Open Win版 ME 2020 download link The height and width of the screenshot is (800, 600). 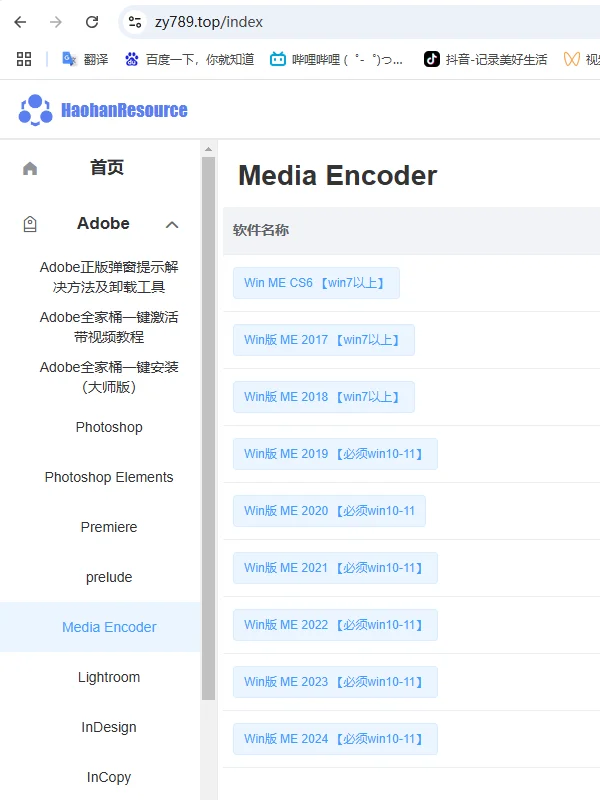click(329, 511)
